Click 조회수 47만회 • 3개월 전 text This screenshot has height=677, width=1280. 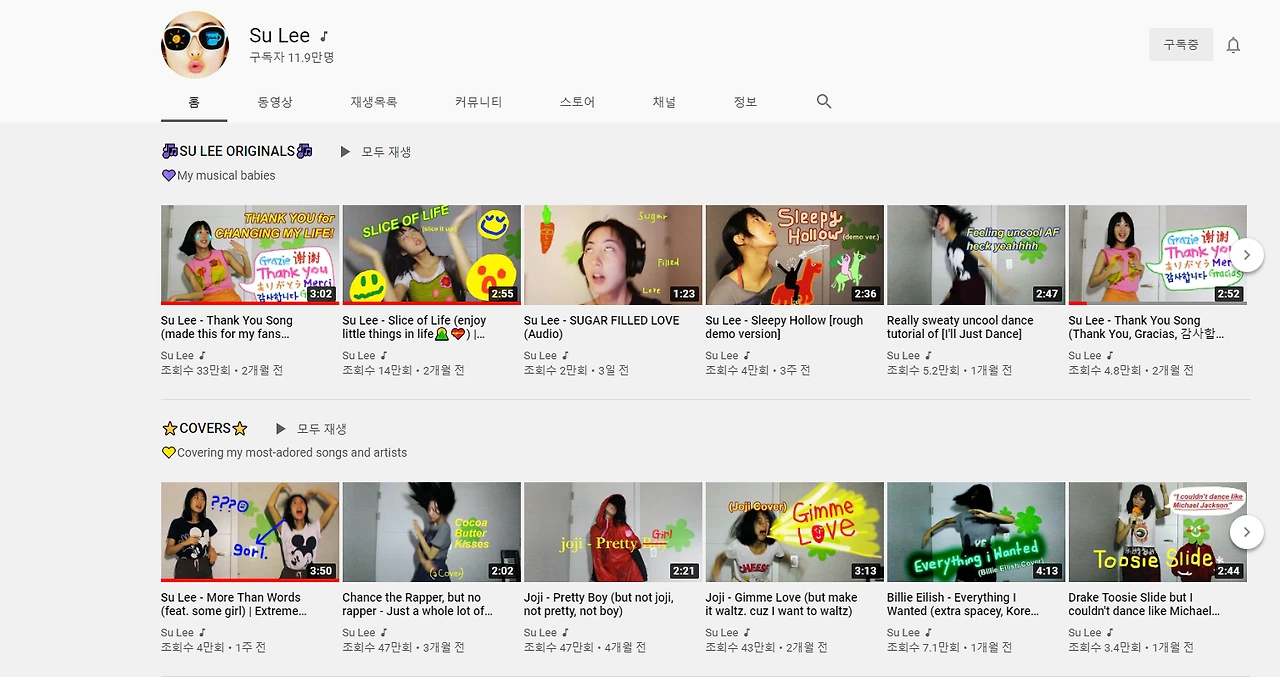pyautogui.click(x=403, y=647)
